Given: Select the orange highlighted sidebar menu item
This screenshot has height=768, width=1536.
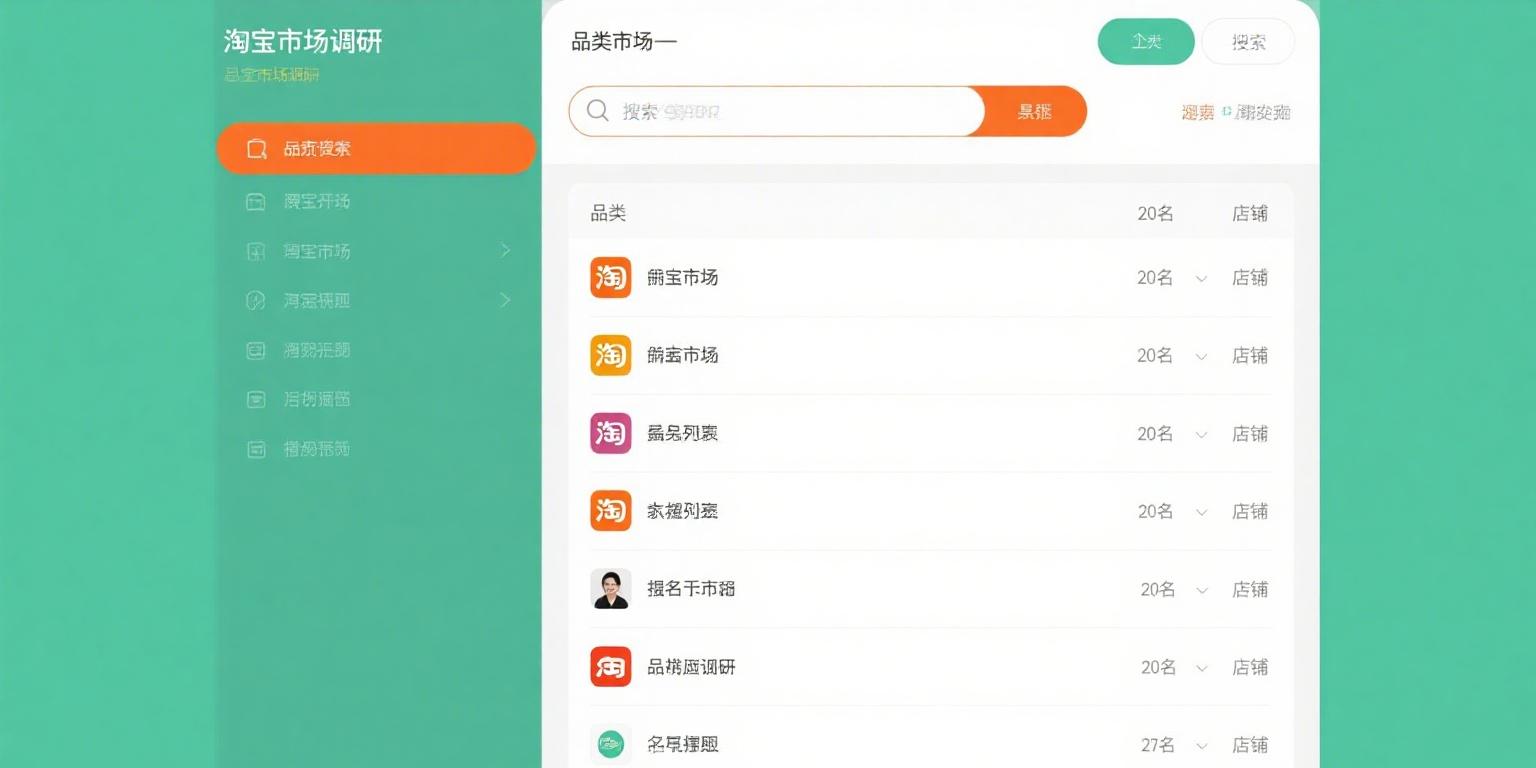Looking at the screenshot, I should pos(376,149).
